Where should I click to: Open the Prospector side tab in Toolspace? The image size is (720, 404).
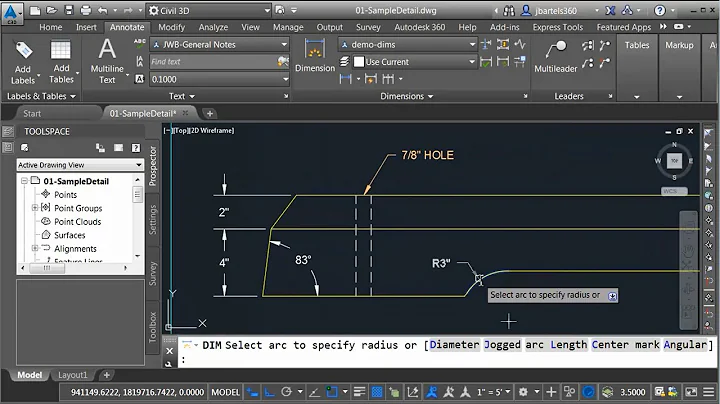(x=153, y=166)
